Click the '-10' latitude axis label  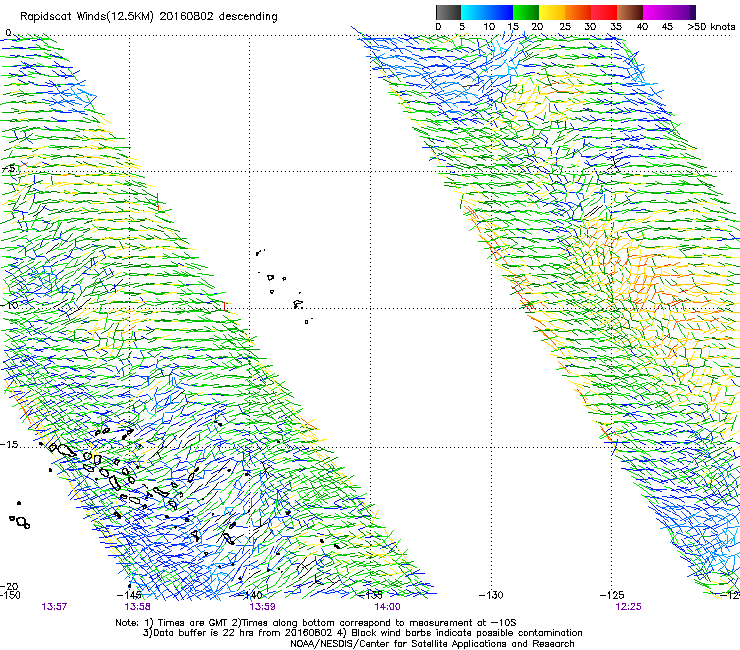(9, 305)
